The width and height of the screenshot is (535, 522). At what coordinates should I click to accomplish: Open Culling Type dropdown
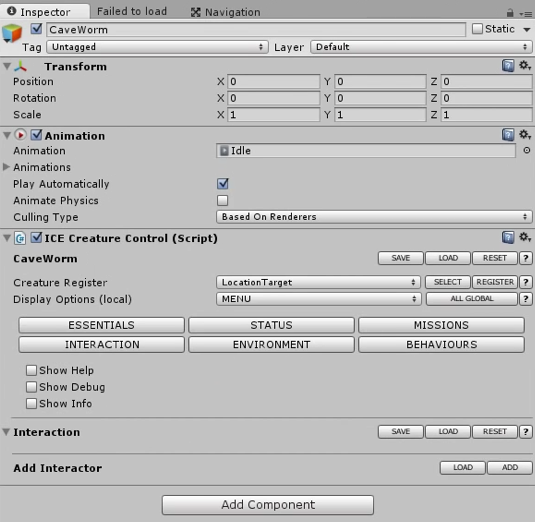(374, 217)
